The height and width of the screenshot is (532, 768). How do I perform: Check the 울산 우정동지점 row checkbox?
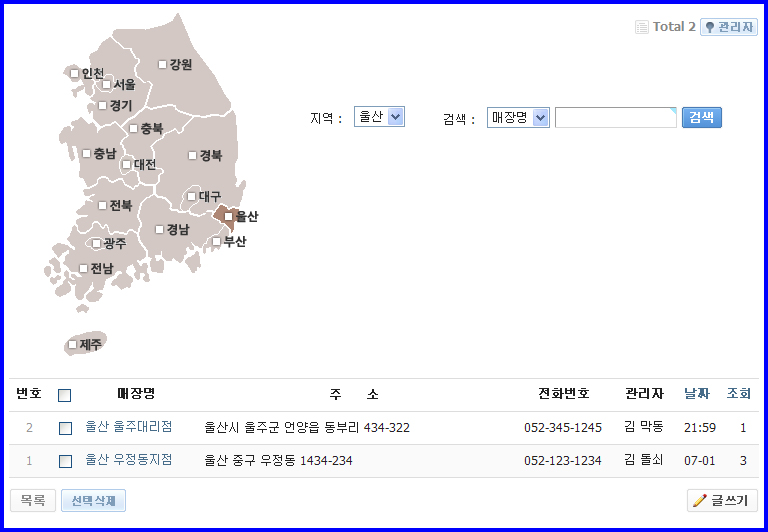click(x=65, y=461)
